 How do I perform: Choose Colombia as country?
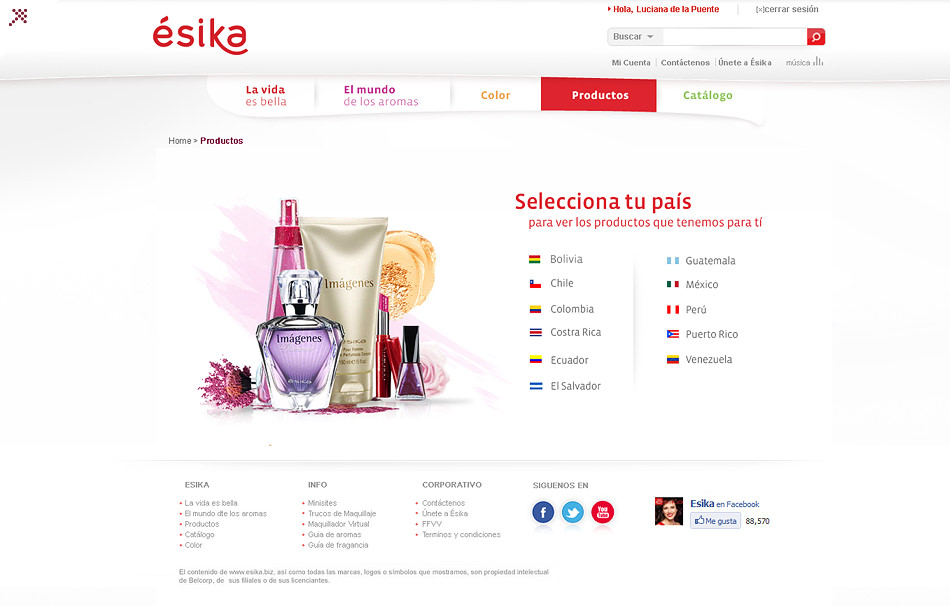point(572,309)
